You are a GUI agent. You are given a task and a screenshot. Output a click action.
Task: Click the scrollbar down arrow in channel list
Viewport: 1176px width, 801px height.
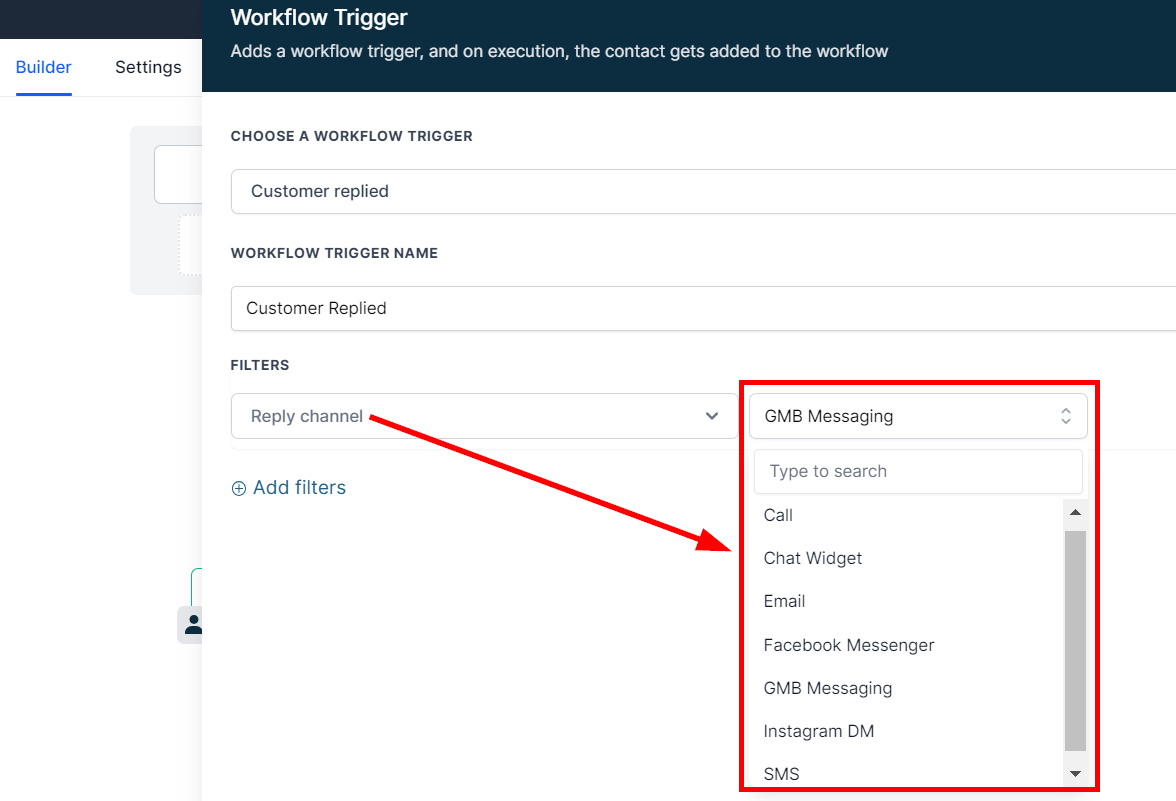pyautogui.click(x=1075, y=773)
